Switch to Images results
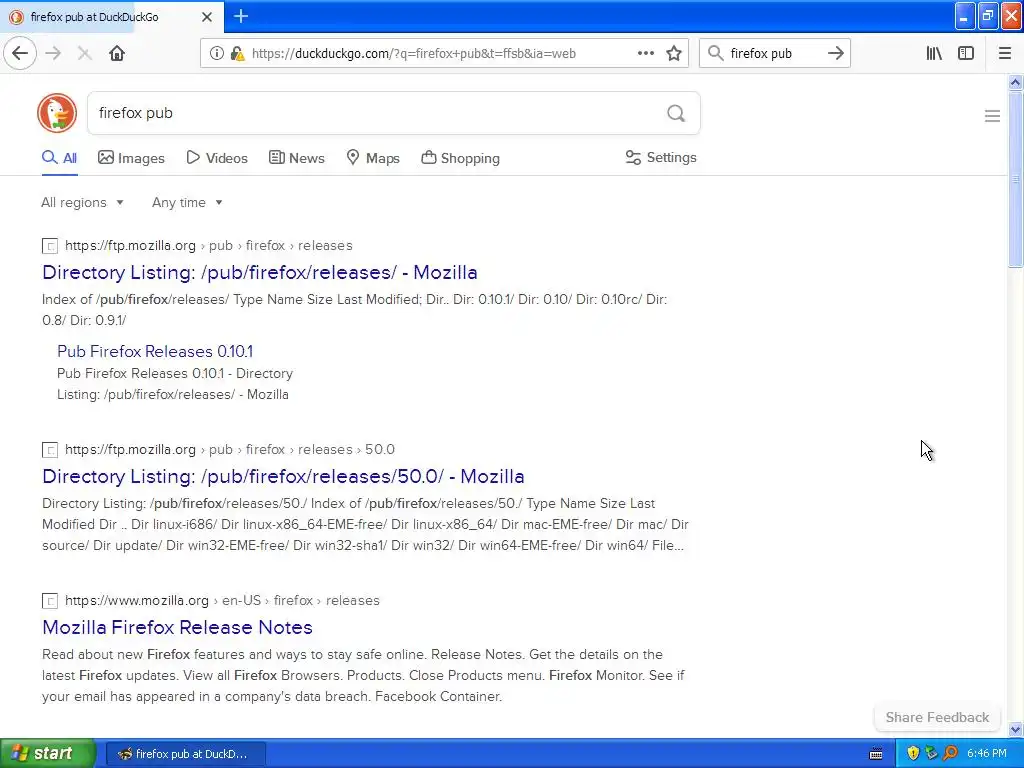1024x768 pixels. pyautogui.click(x=131, y=158)
